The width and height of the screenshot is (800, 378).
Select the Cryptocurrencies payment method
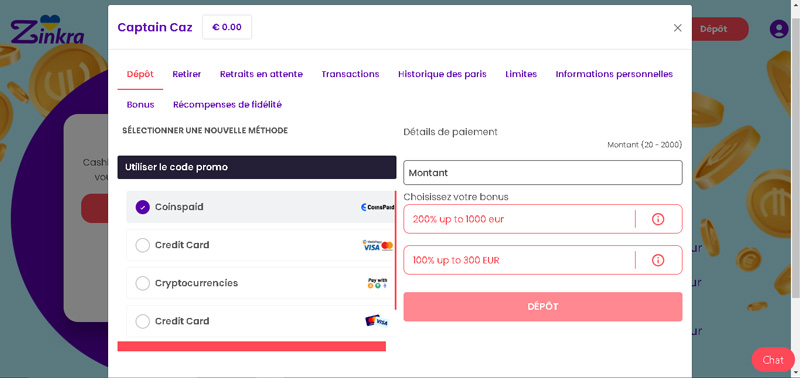(x=260, y=283)
